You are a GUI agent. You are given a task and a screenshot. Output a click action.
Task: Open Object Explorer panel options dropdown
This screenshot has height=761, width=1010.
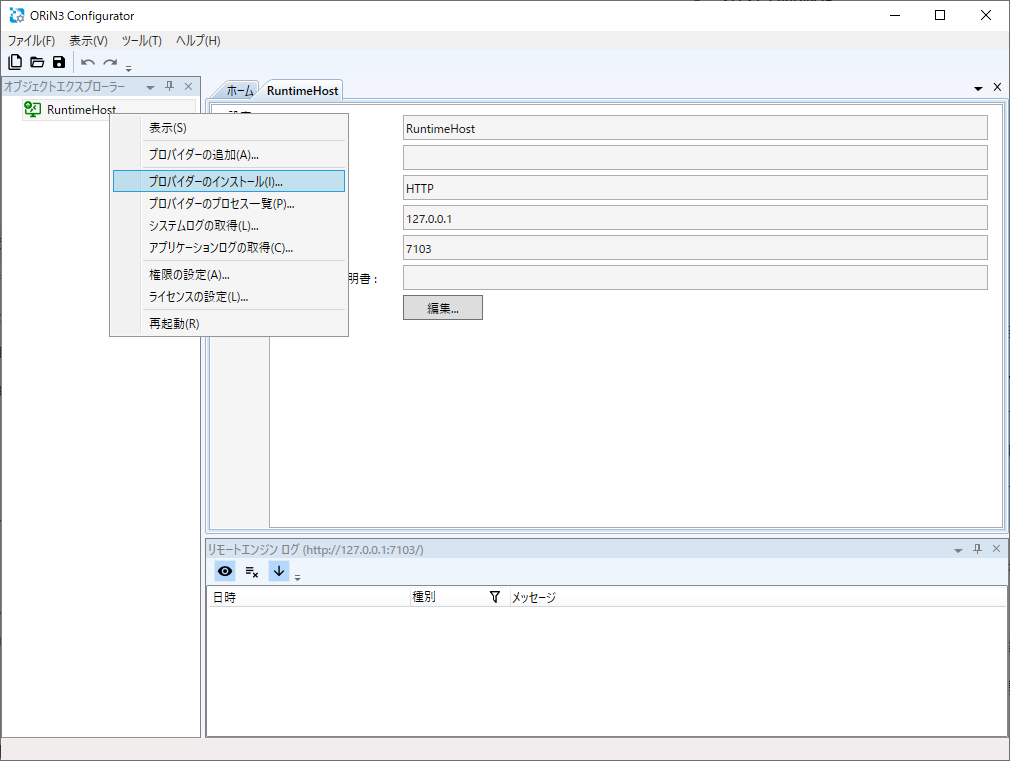pyautogui.click(x=150, y=87)
